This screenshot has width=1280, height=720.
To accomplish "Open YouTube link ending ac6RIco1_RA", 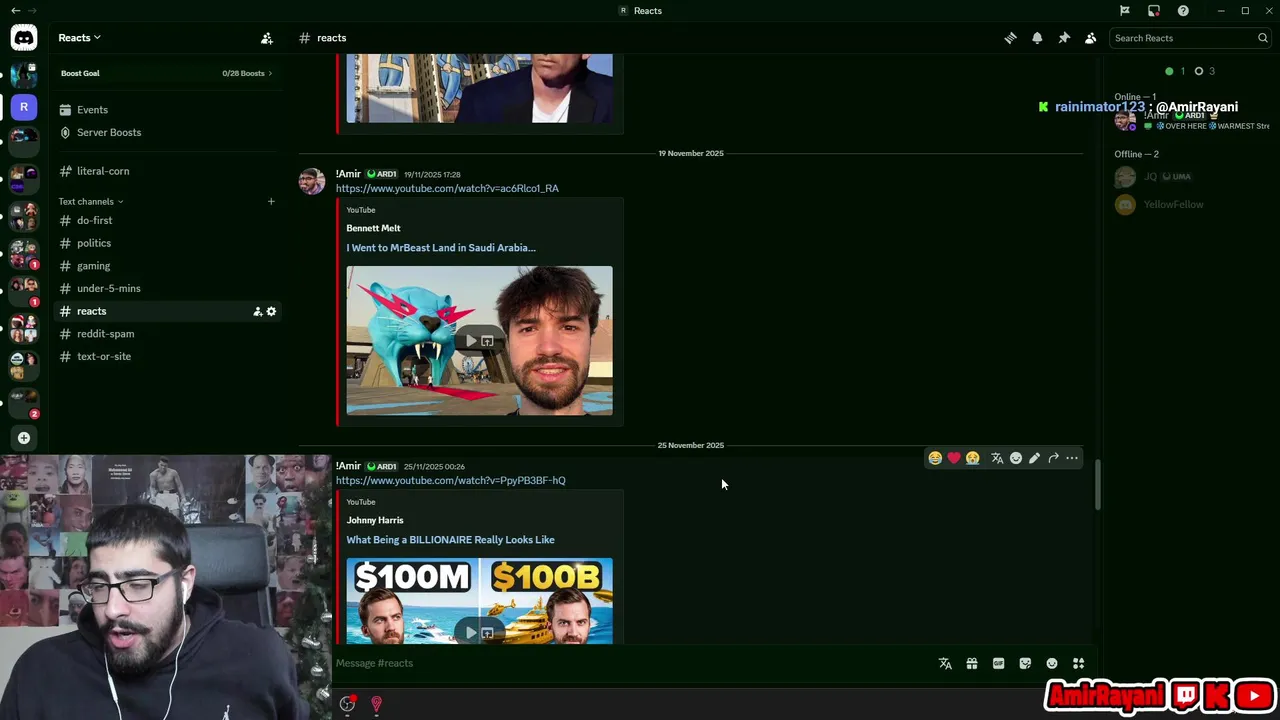I will point(447,188).
